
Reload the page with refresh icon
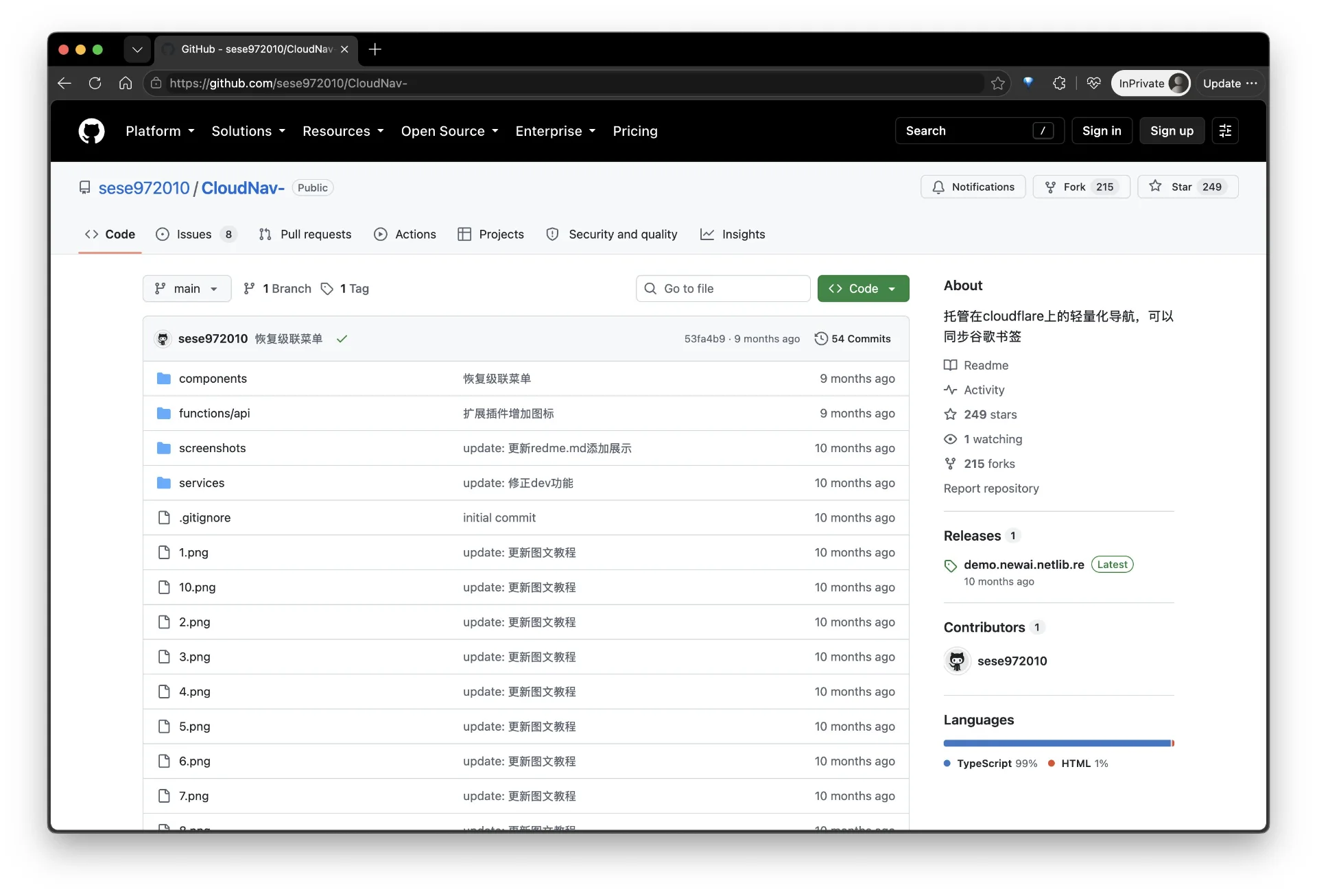coord(95,83)
